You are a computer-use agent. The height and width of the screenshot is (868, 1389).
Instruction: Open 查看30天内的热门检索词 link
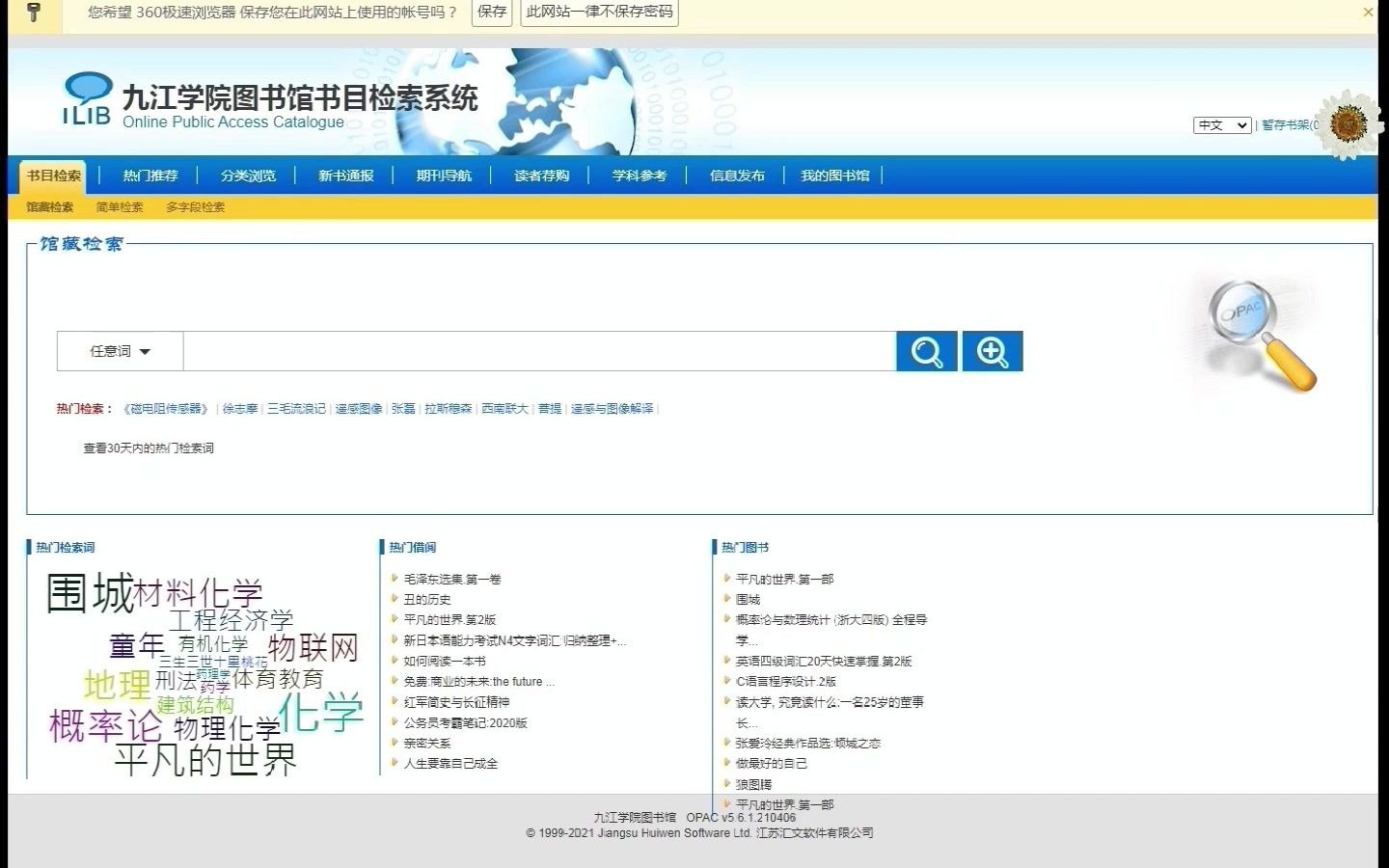149,448
